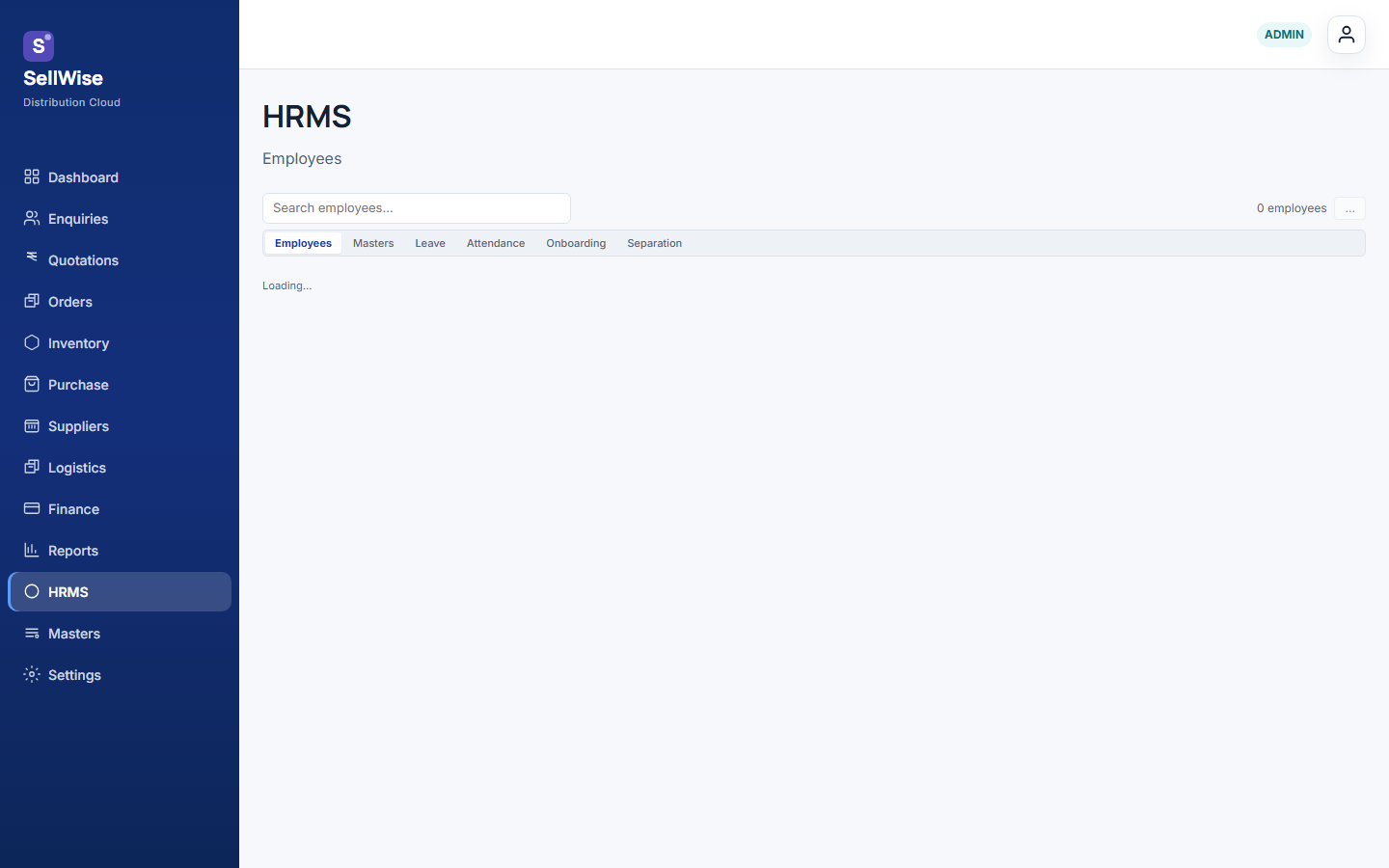Open the Purchase module
Viewport: 1389px width, 868px height.
[120, 385]
